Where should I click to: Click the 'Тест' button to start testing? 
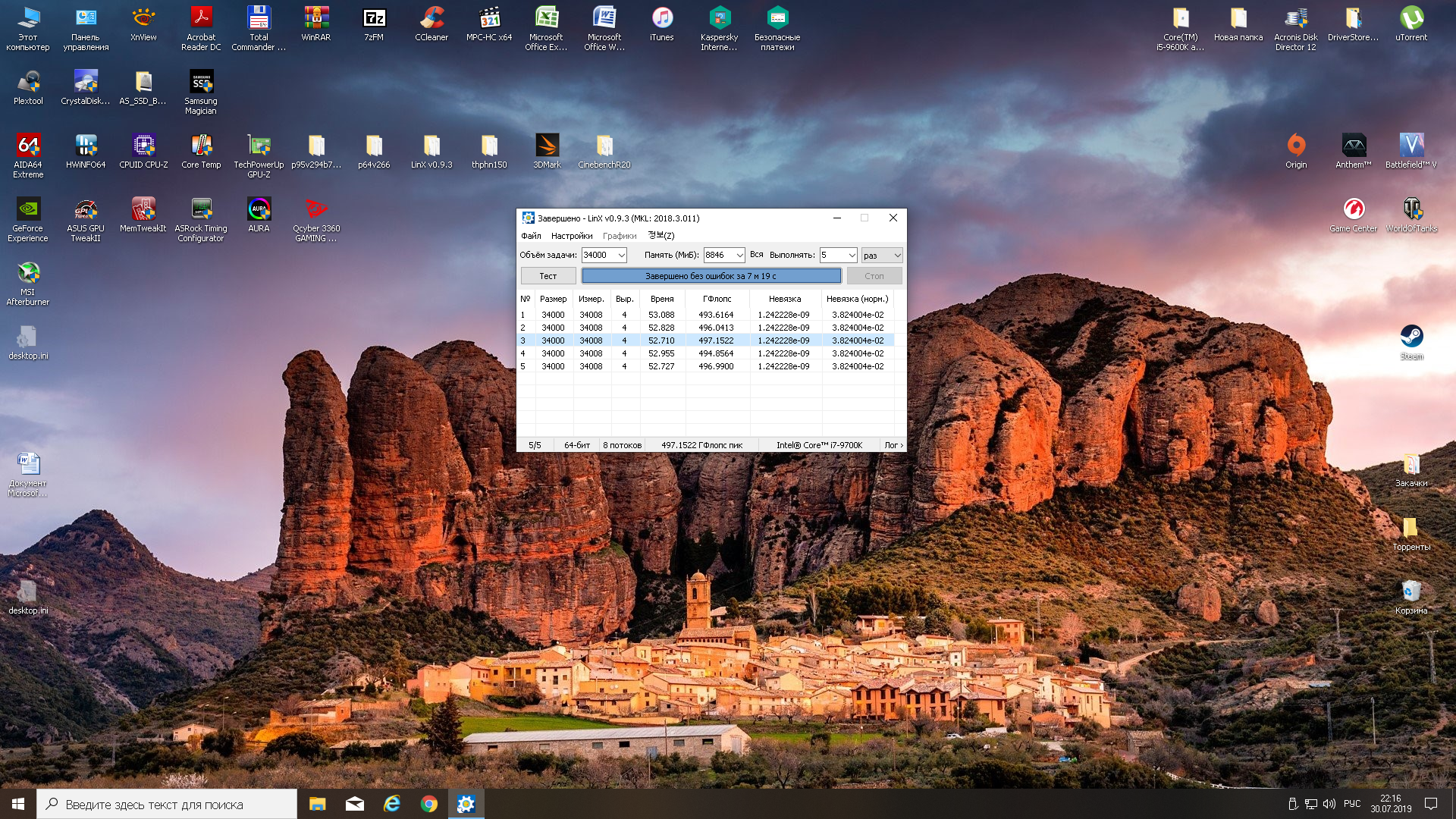click(x=548, y=276)
